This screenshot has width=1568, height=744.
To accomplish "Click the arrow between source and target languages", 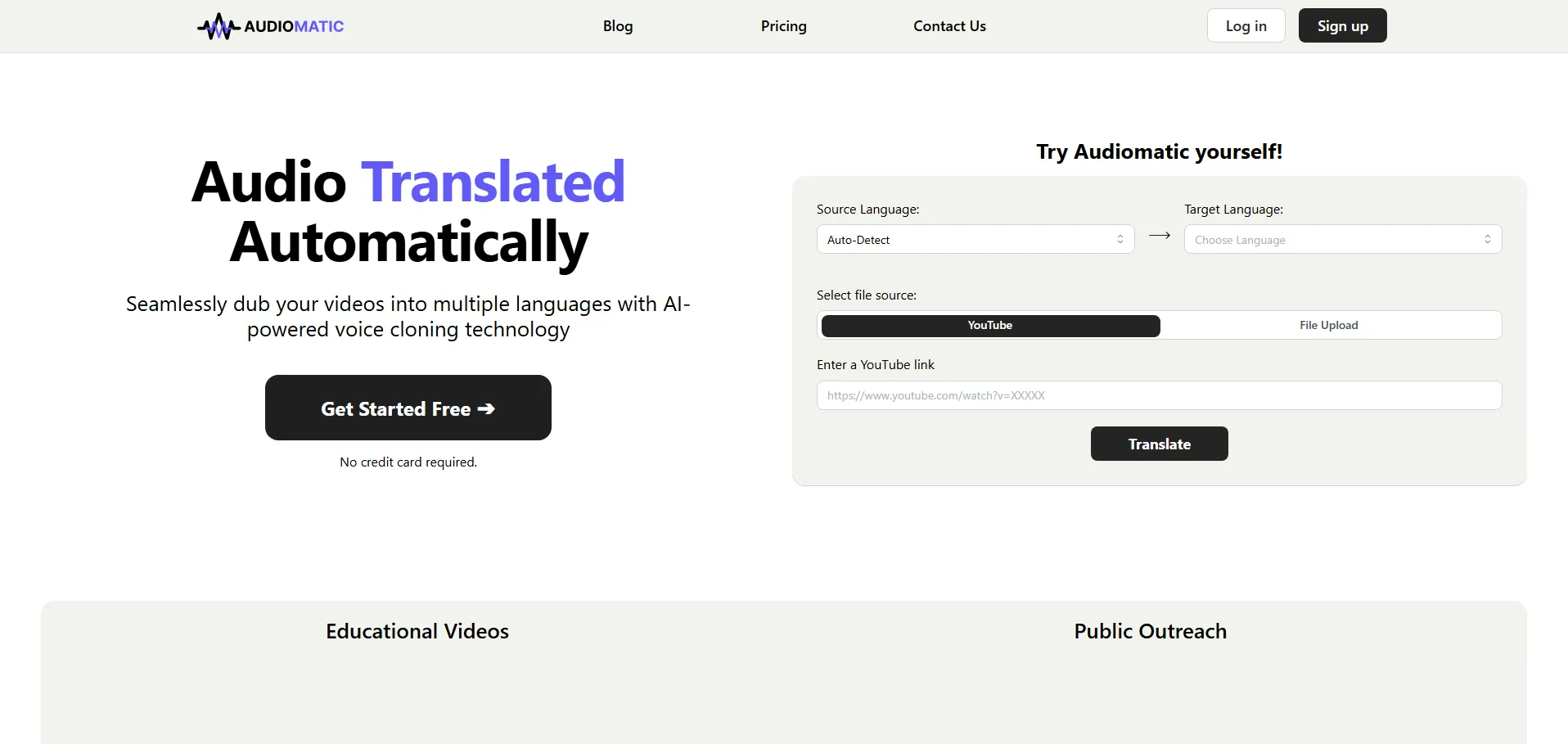I will (1160, 236).
